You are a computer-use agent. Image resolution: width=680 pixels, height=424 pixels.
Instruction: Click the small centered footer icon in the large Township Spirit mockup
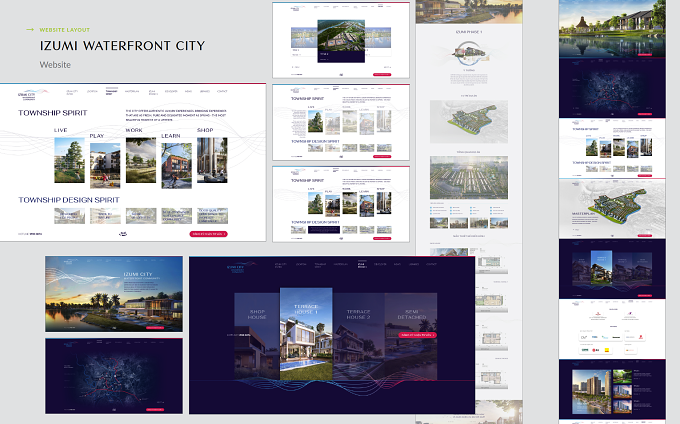pos(123,234)
